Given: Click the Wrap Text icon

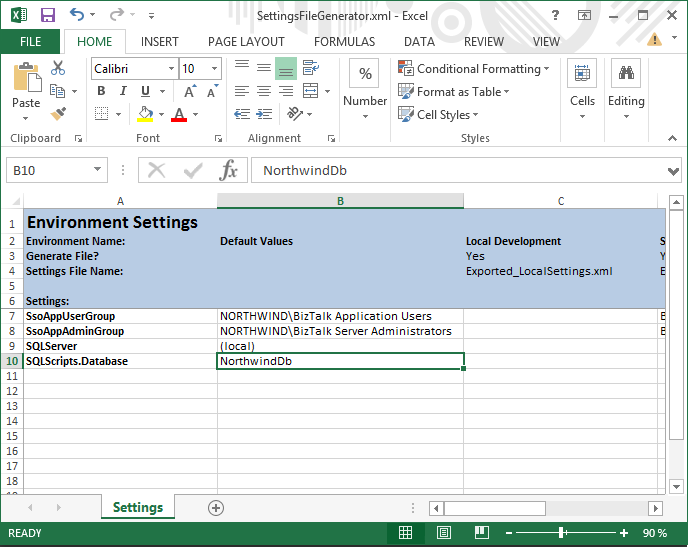Looking at the screenshot, I should coord(311,68).
